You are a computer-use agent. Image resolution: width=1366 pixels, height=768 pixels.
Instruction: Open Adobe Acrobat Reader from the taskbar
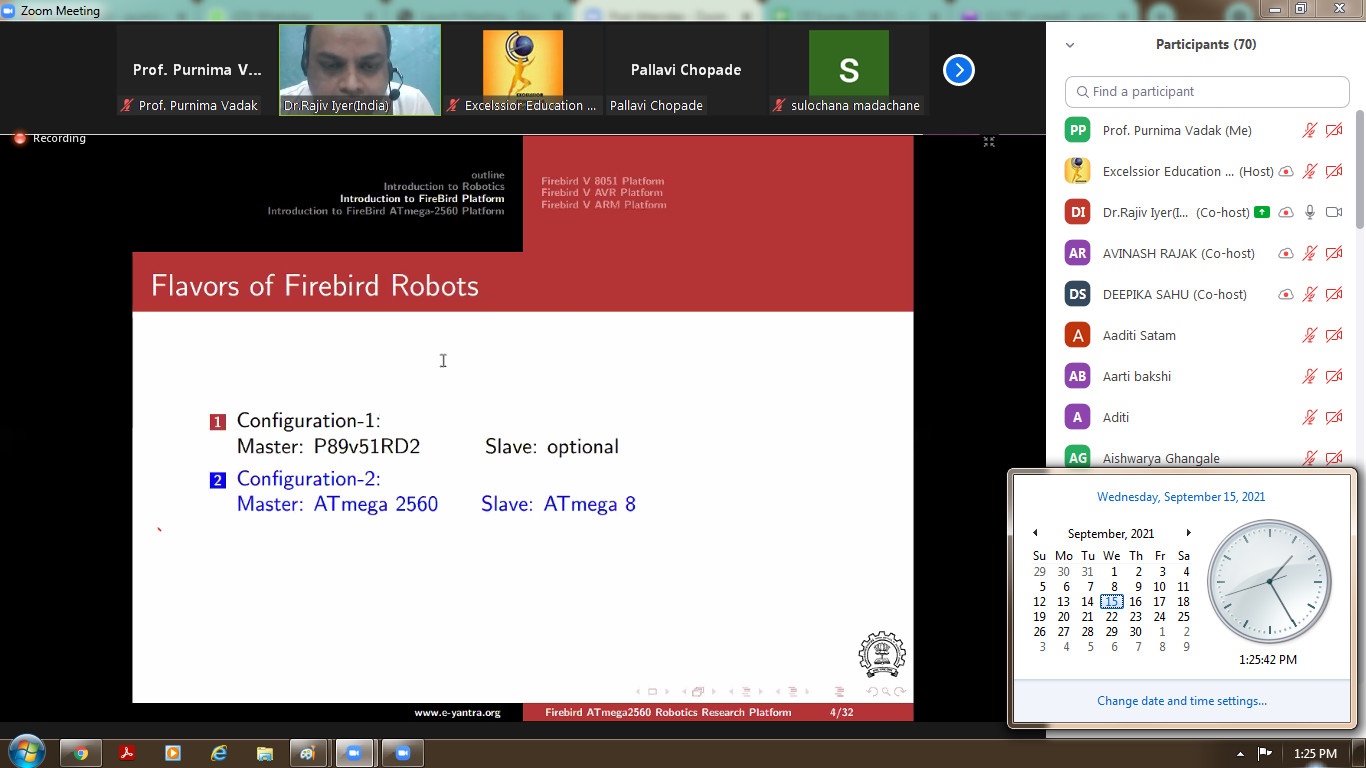[127, 753]
